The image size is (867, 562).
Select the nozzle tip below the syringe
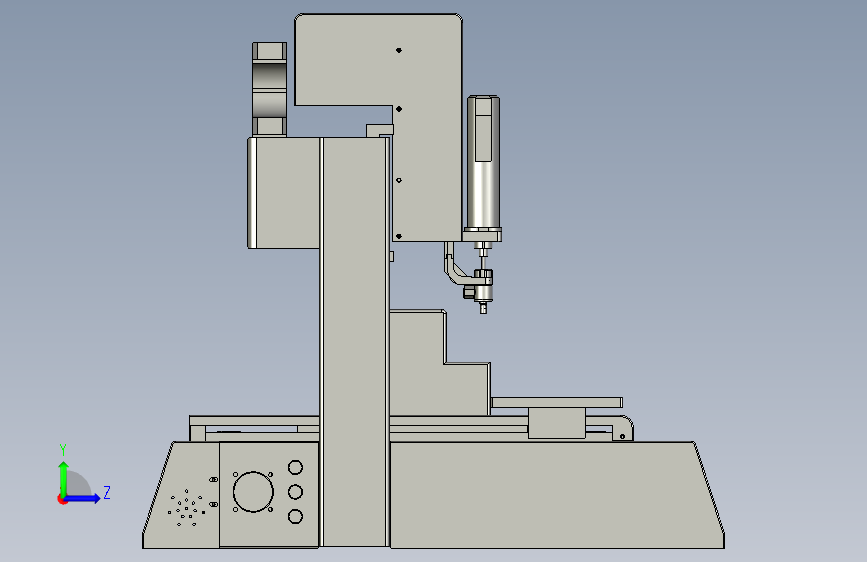pyautogui.click(x=483, y=308)
